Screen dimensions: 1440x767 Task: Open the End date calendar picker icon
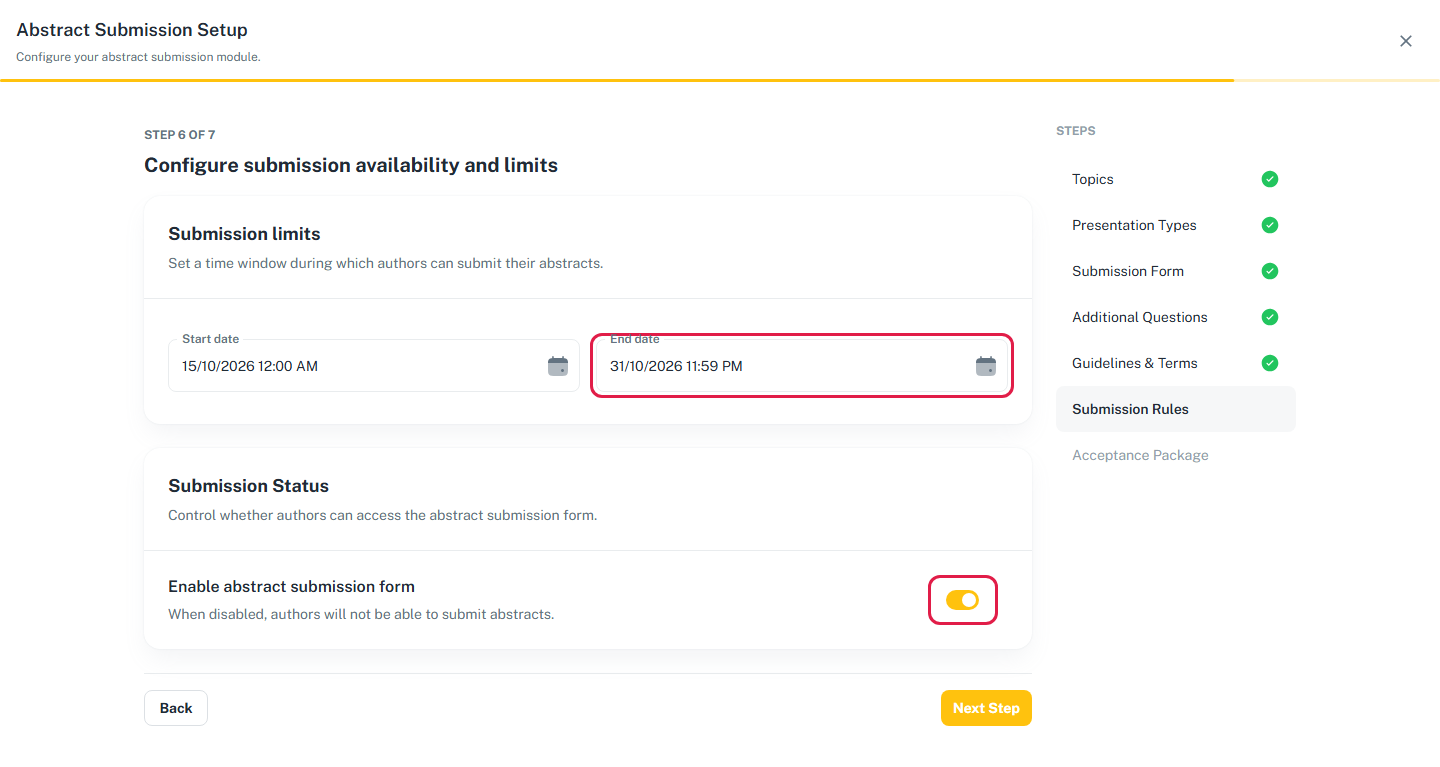click(986, 366)
